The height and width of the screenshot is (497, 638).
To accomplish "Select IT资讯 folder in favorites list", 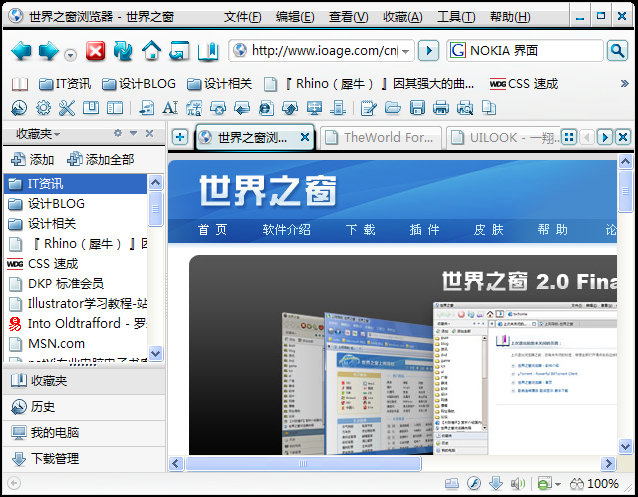I will [x=76, y=184].
